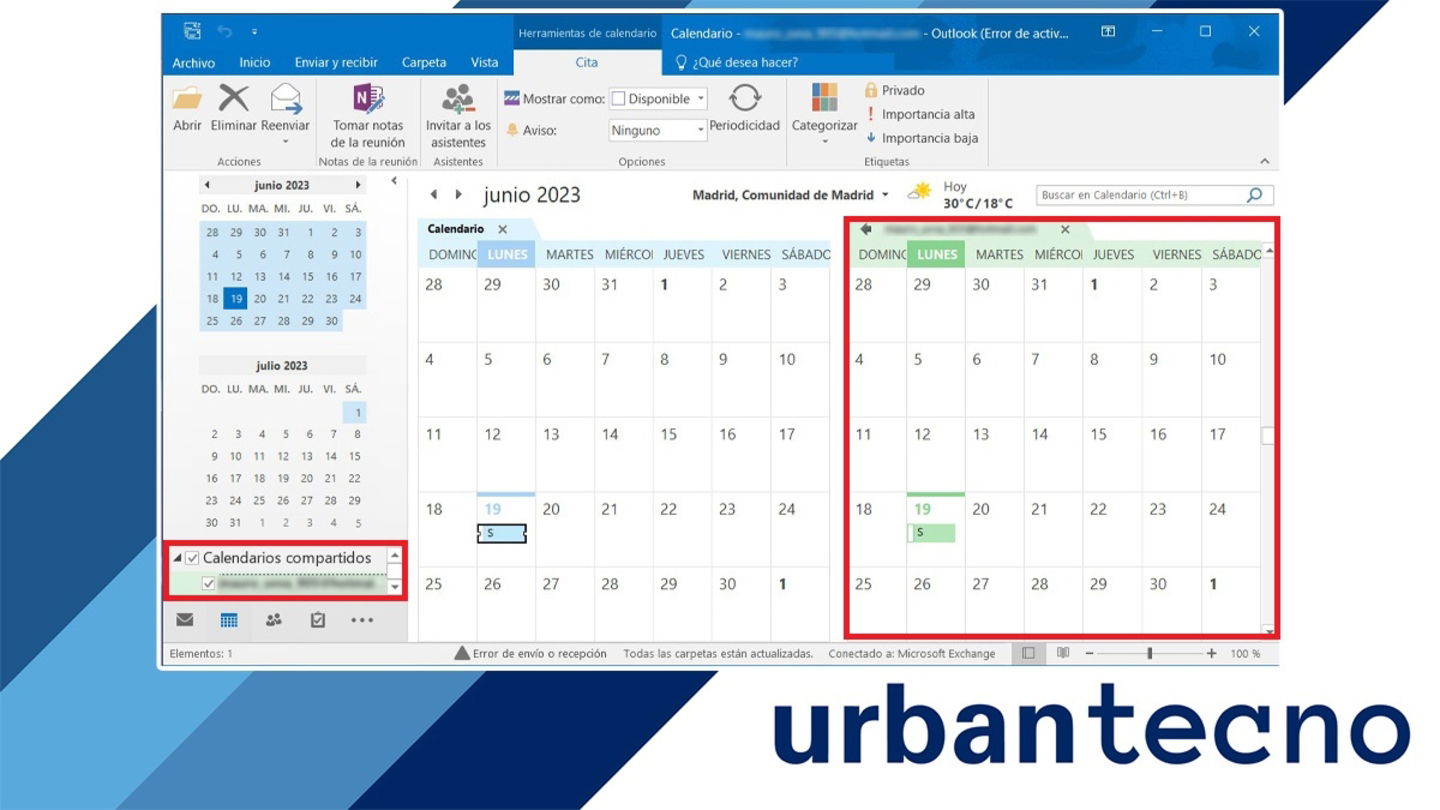Collapse the Calendarios compartidos tree group
1440x810 pixels.
pos(177,558)
